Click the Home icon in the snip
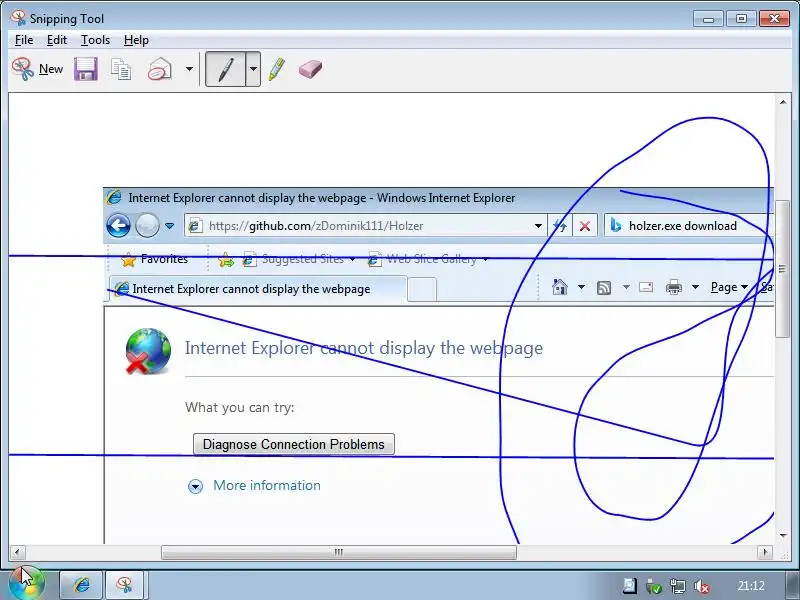 click(x=560, y=287)
